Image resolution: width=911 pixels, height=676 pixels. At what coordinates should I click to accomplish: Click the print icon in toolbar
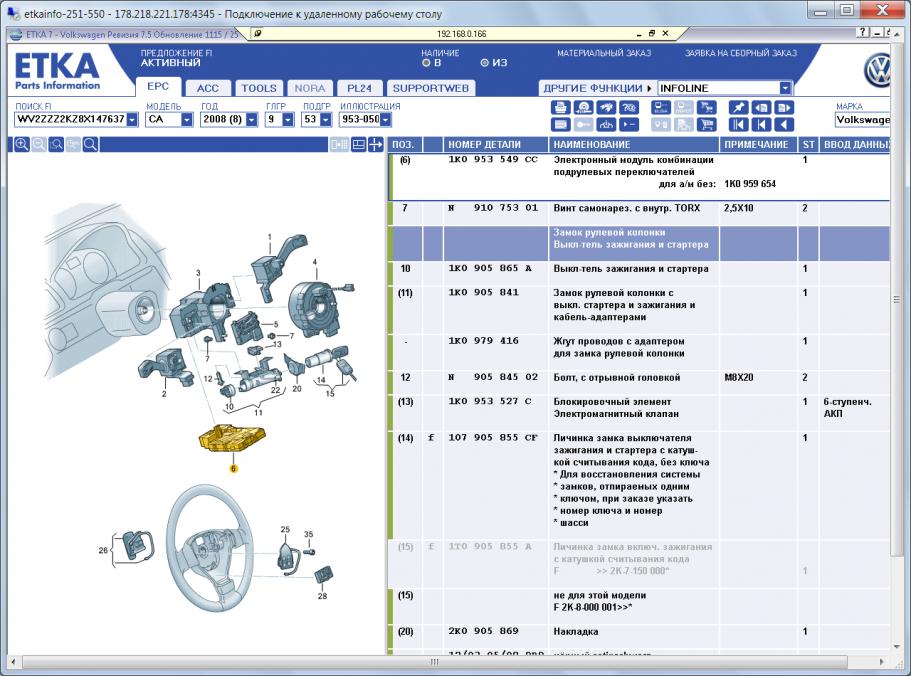click(561, 107)
